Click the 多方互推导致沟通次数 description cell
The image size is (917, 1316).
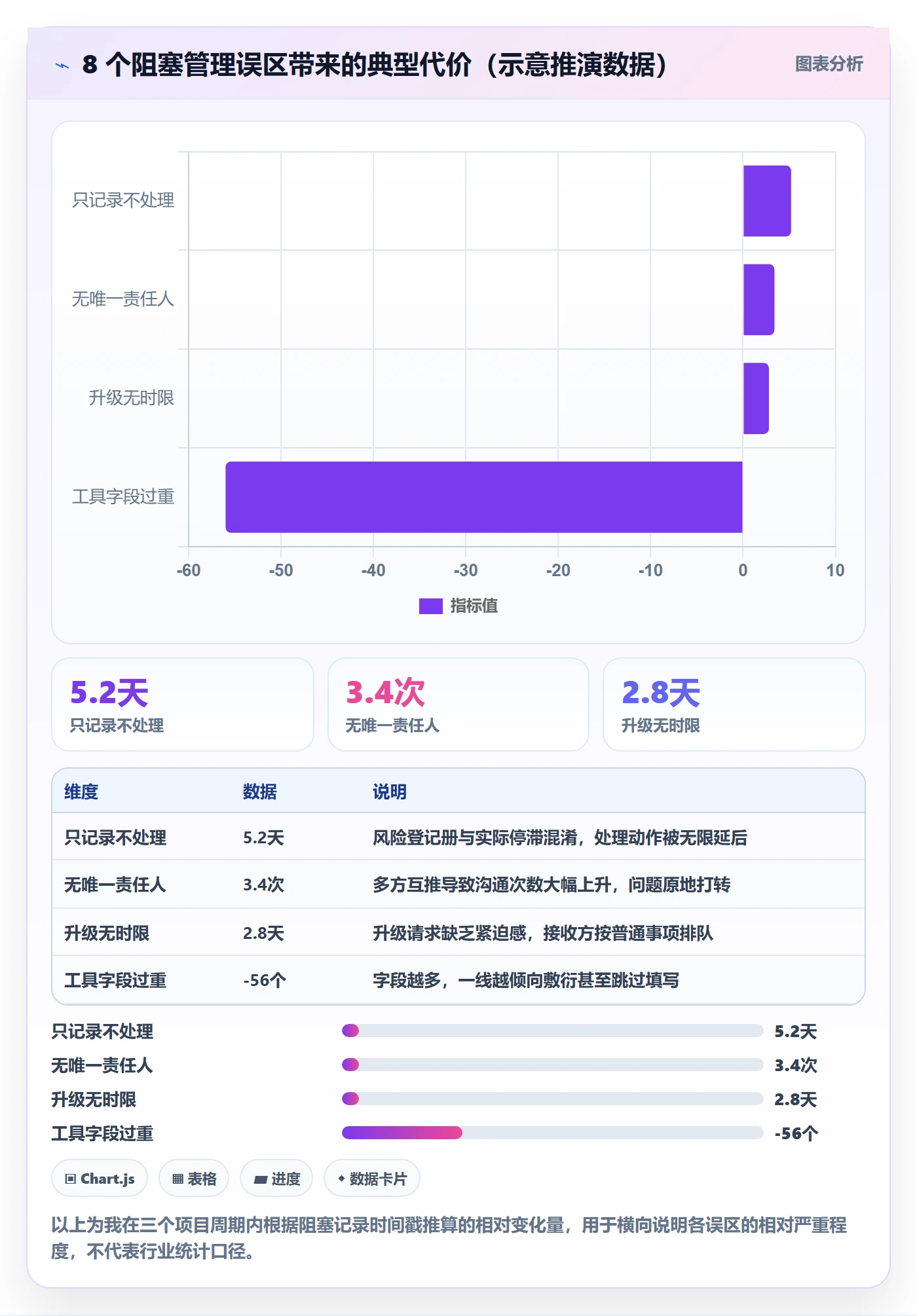552,885
